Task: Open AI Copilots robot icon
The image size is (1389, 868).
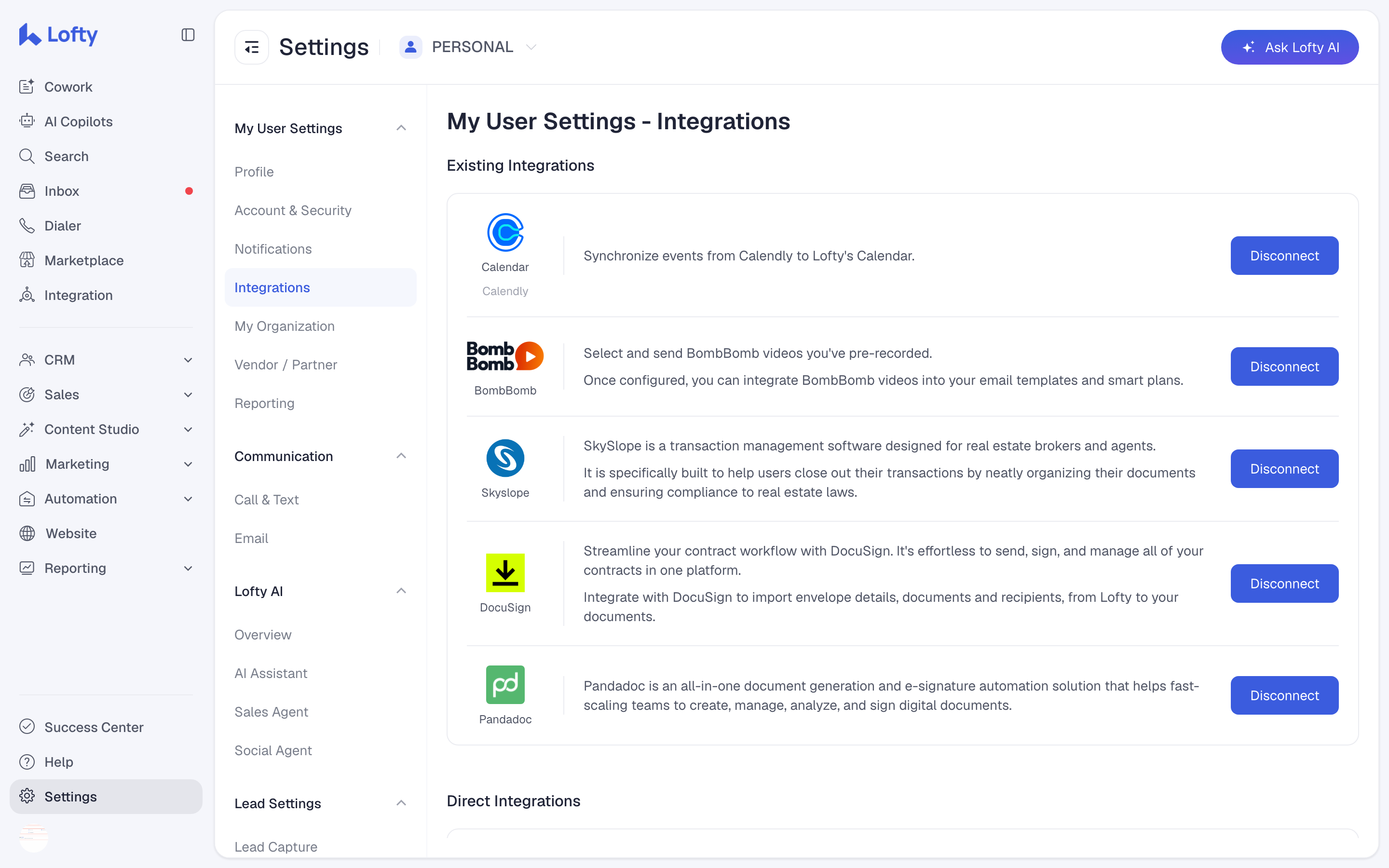Action: tap(27, 121)
